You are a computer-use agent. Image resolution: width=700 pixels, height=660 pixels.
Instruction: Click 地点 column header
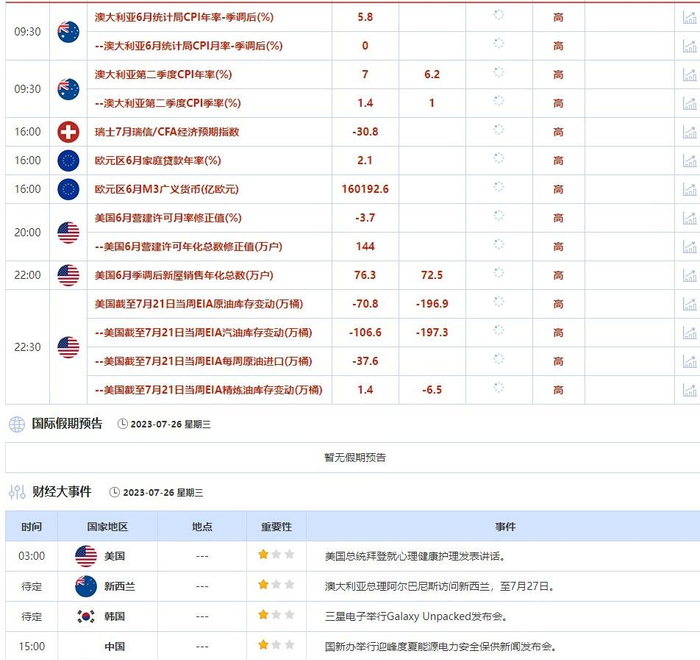[202, 527]
